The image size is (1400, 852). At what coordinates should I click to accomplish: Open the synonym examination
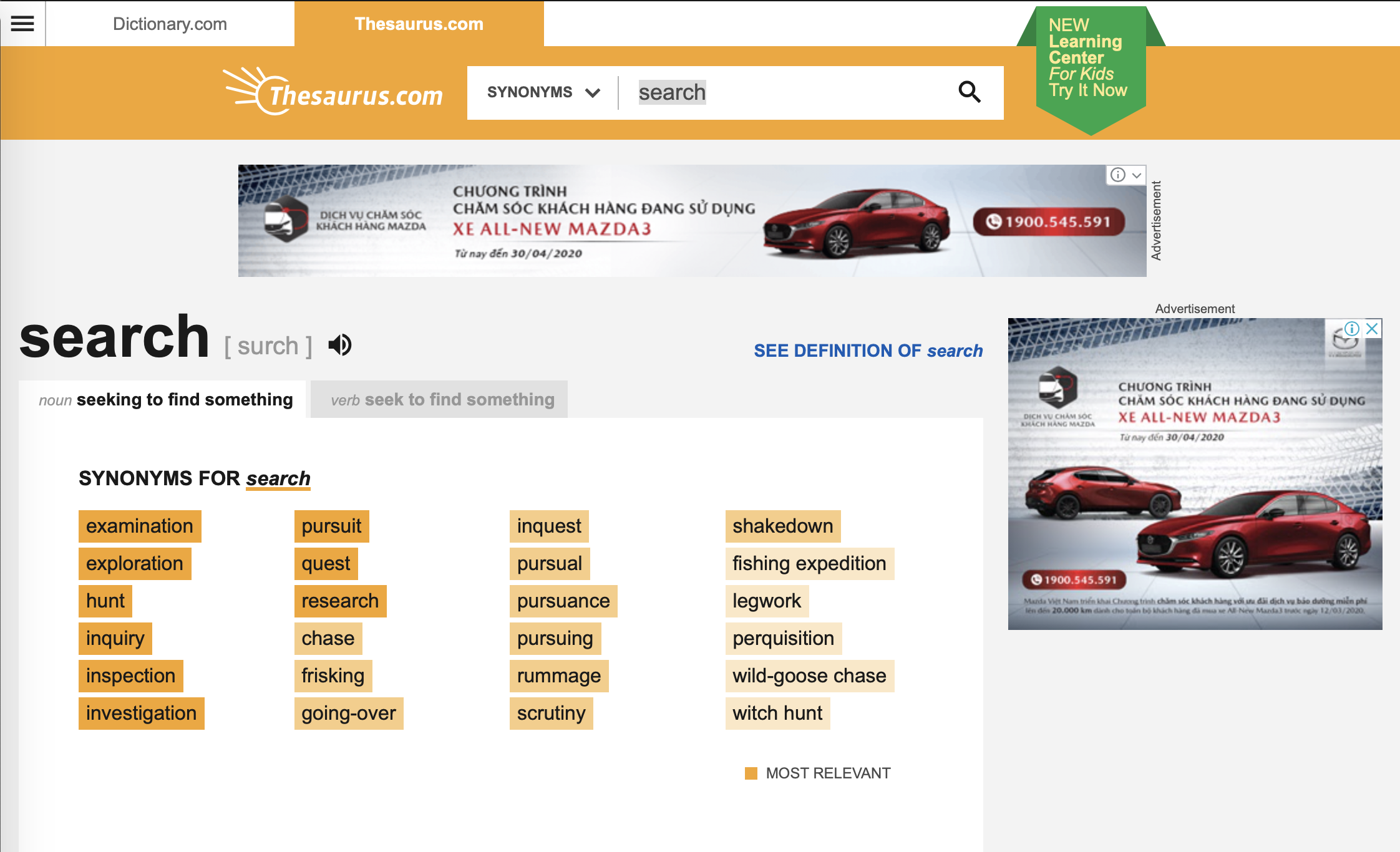tap(140, 526)
